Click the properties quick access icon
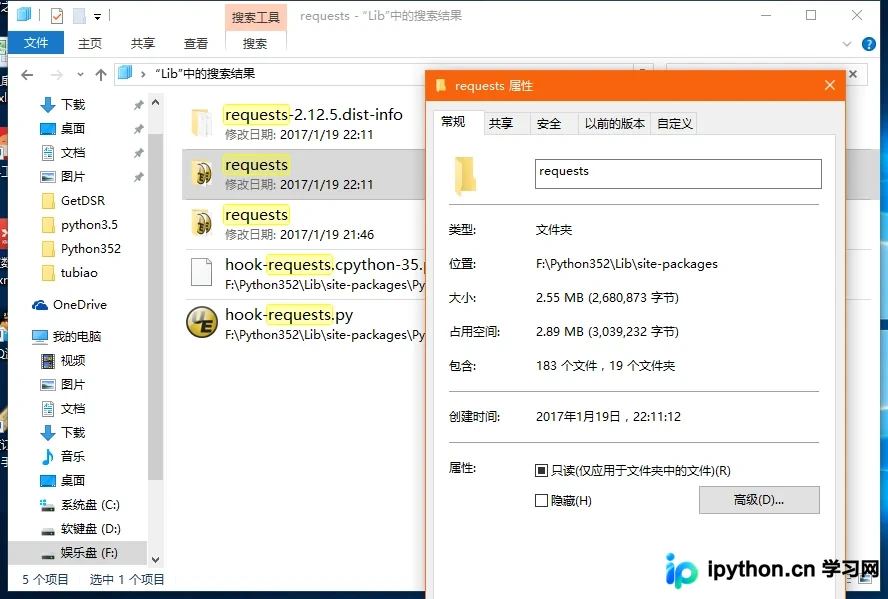This screenshot has width=888, height=599. pyautogui.click(x=57, y=16)
